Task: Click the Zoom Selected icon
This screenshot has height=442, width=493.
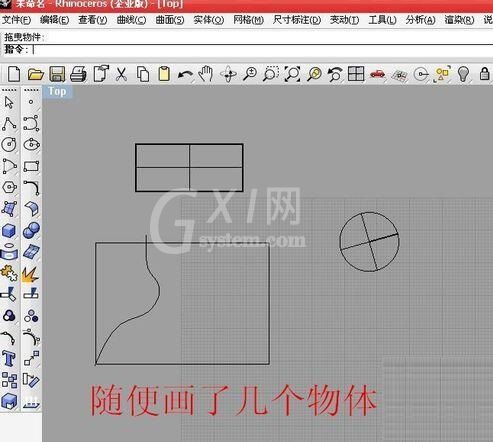Action: 314,74
